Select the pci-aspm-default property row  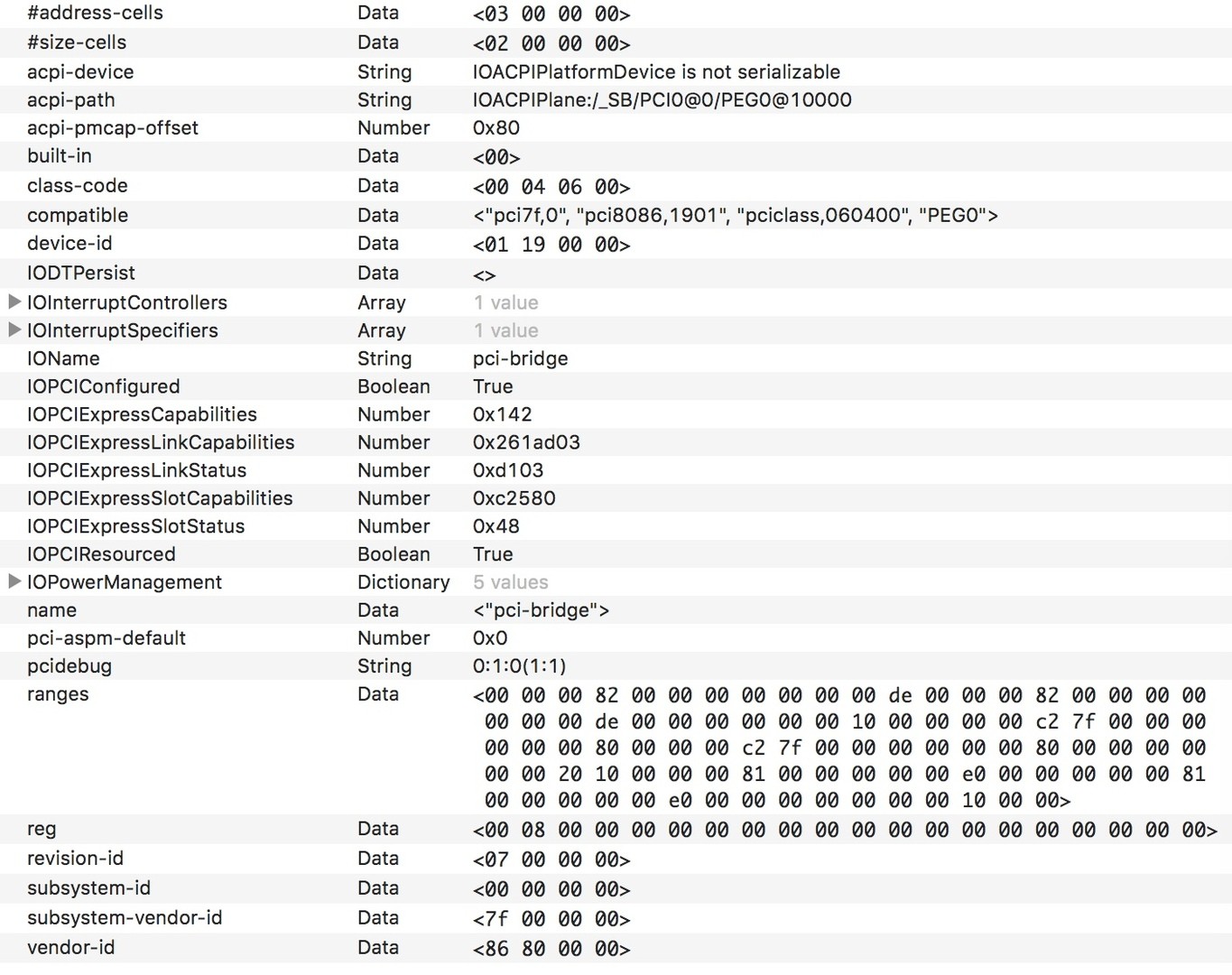coord(106,638)
